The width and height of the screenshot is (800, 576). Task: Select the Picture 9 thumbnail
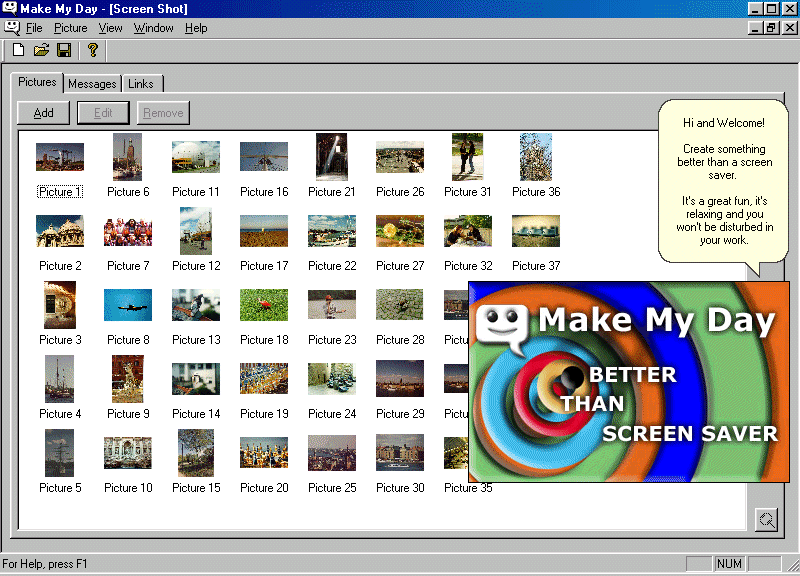click(128, 379)
